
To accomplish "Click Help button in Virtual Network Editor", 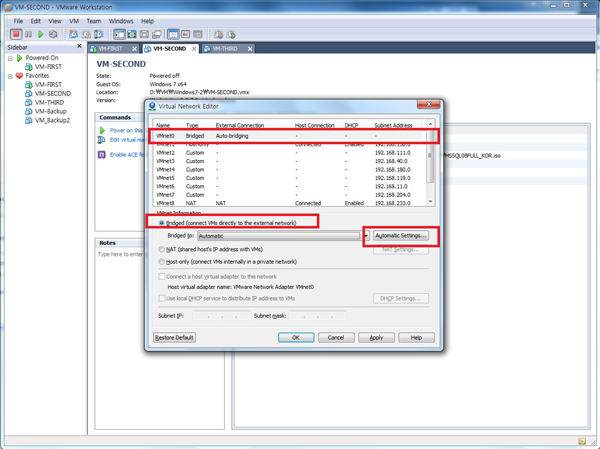I will (416, 338).
